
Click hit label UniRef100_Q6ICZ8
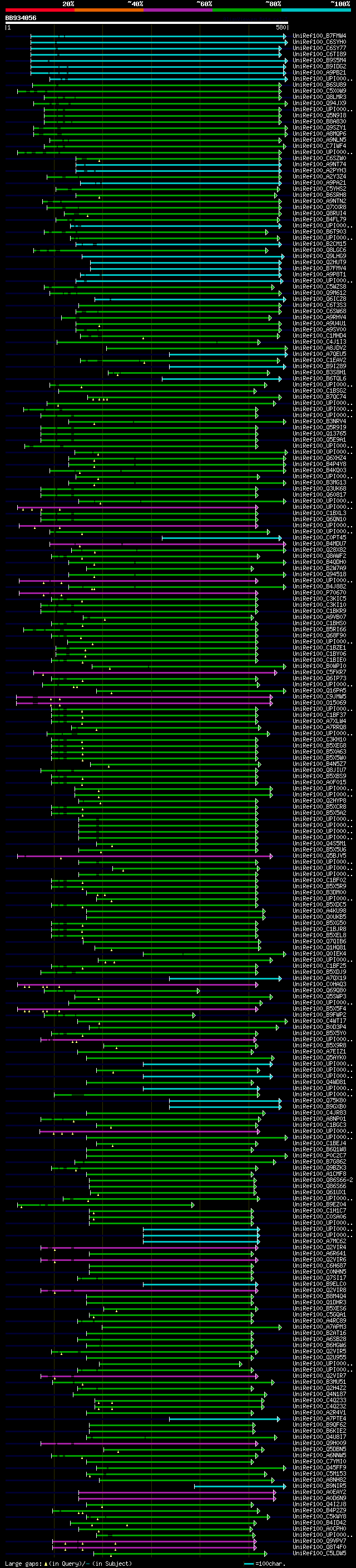319,299
